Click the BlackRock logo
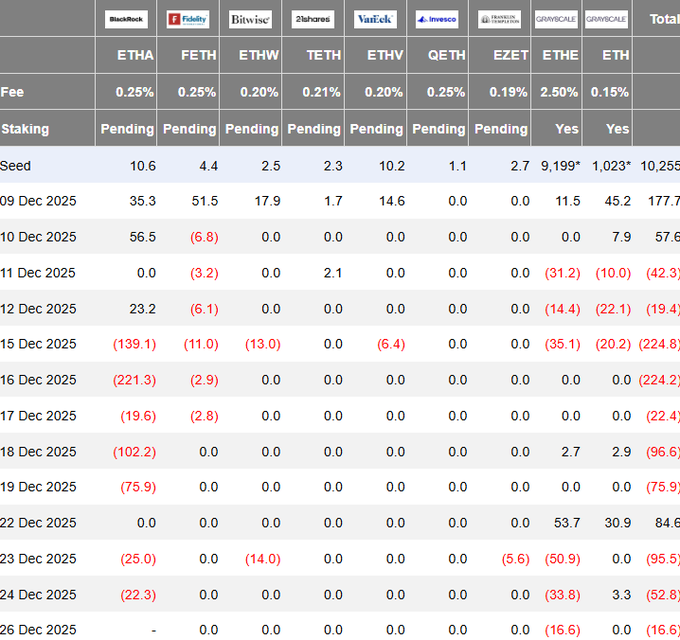Image resolution: width=680 pixels, height=640 pixels. 126,19
